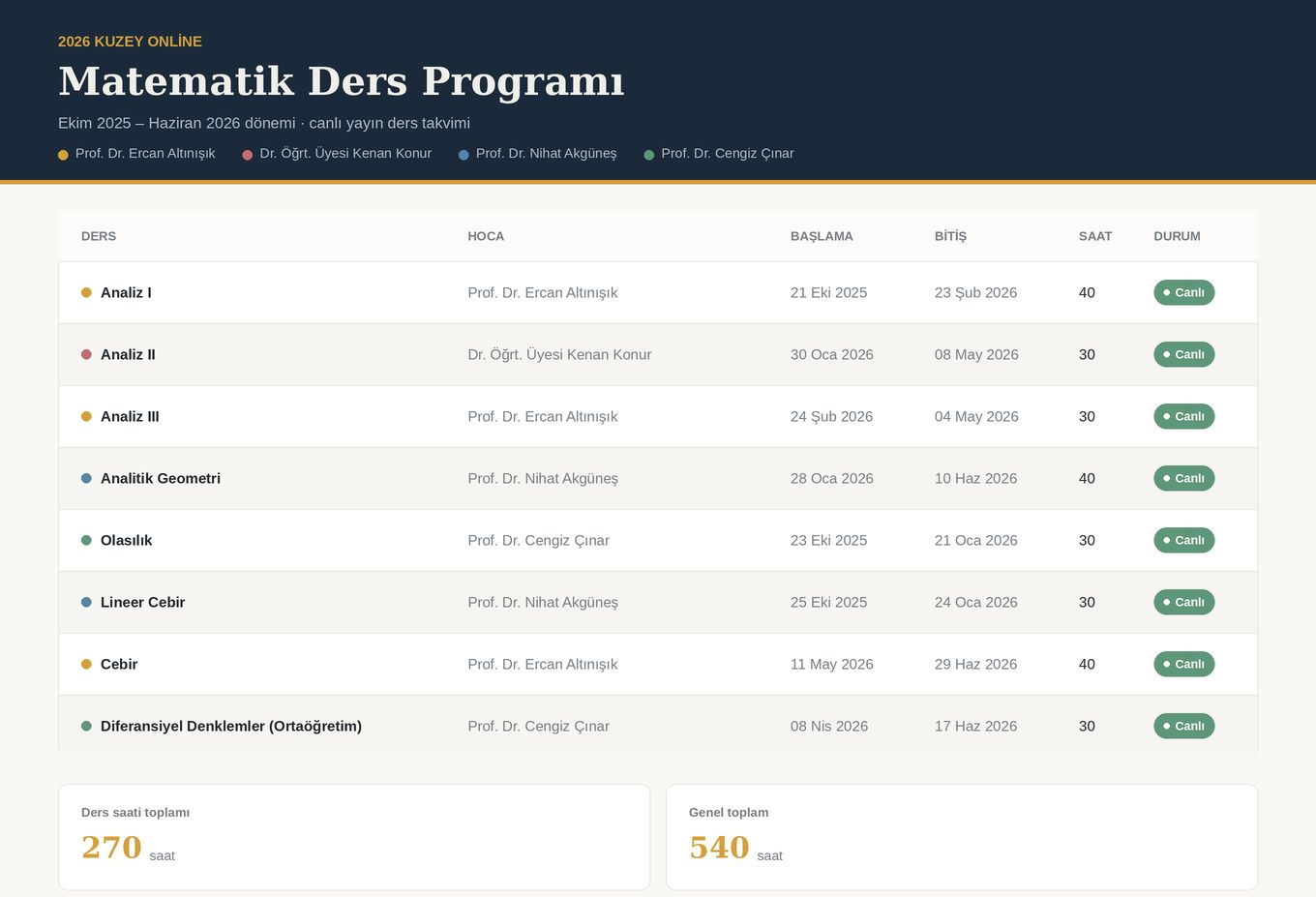Image resolution: width=1316 pixels, height=897 pixels.
Task: Select the Analiz II course name
Action: (x=128, y=354)
